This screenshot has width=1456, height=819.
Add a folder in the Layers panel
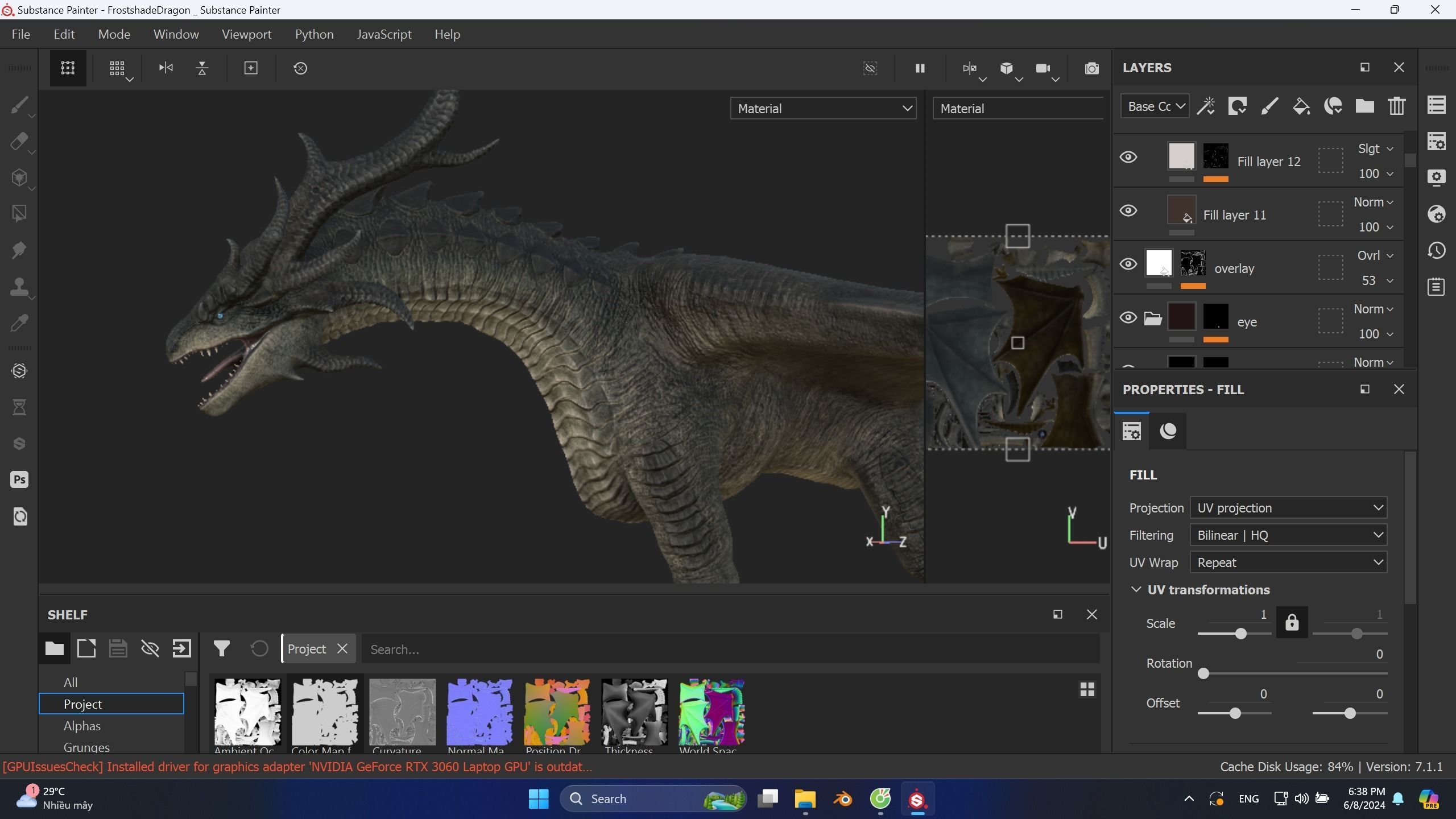pyautogui.click(x=1365, y=106)
